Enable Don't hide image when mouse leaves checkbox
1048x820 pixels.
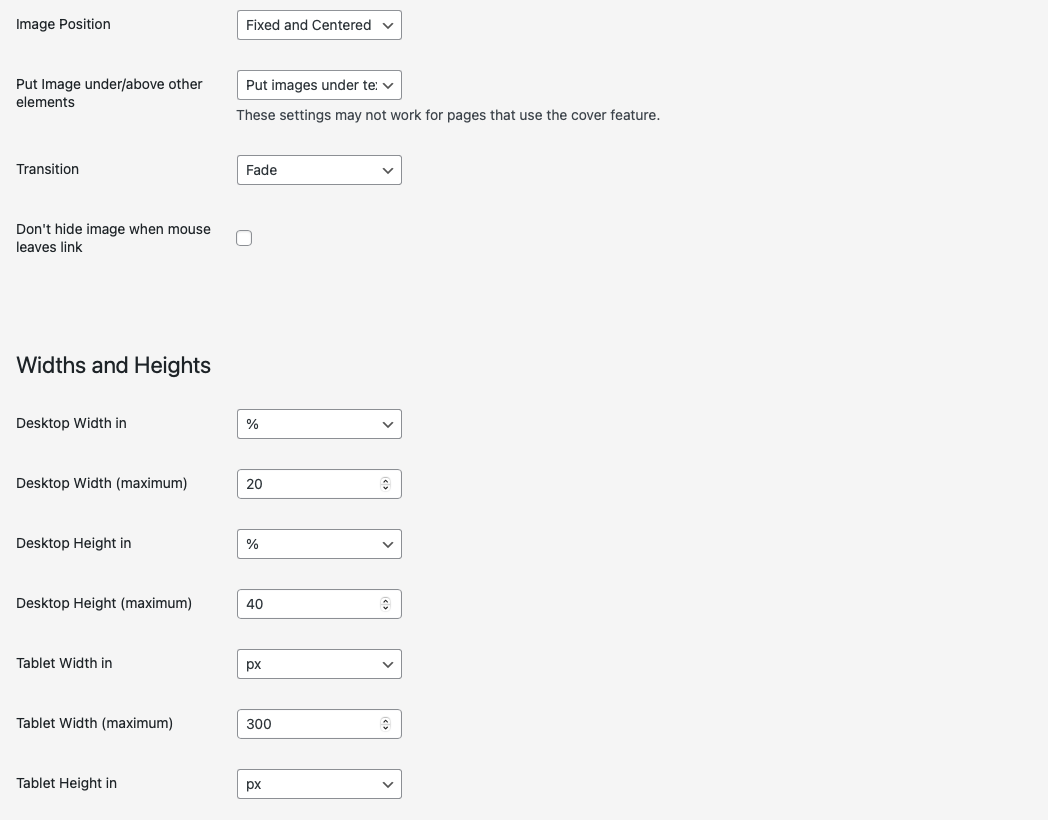point(244,238)
